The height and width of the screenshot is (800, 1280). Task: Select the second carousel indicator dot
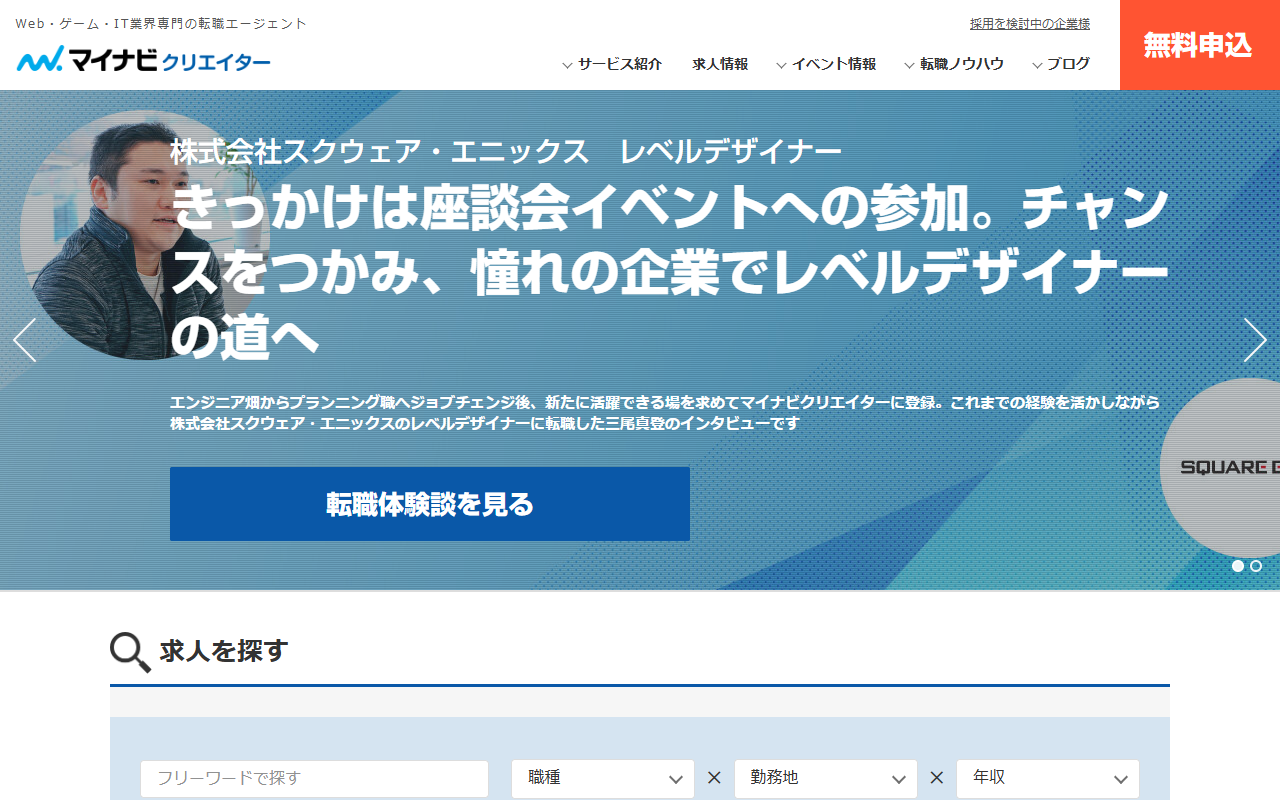(1256, 566)
